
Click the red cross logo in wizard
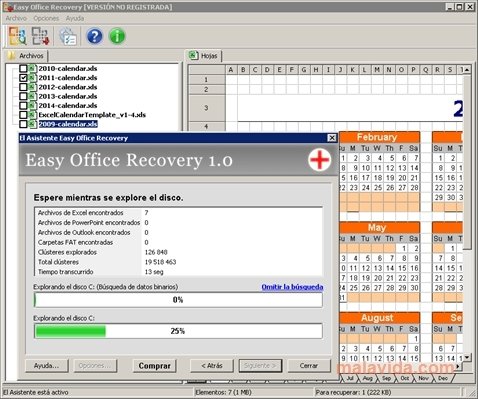[x=319, y=160]
